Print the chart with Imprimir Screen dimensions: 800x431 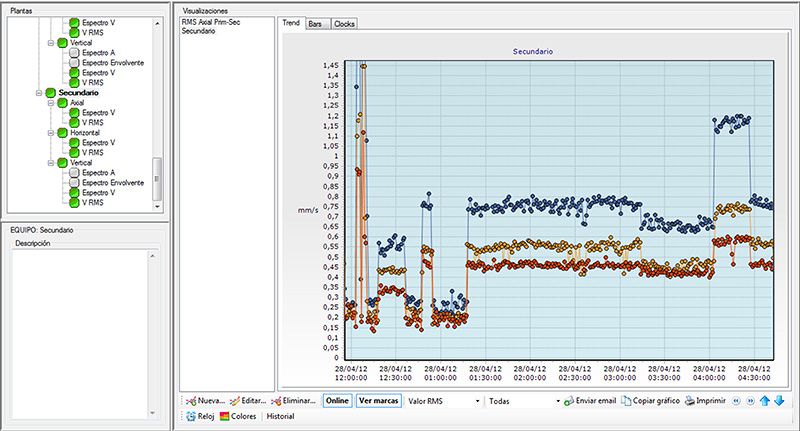(705, 401)
